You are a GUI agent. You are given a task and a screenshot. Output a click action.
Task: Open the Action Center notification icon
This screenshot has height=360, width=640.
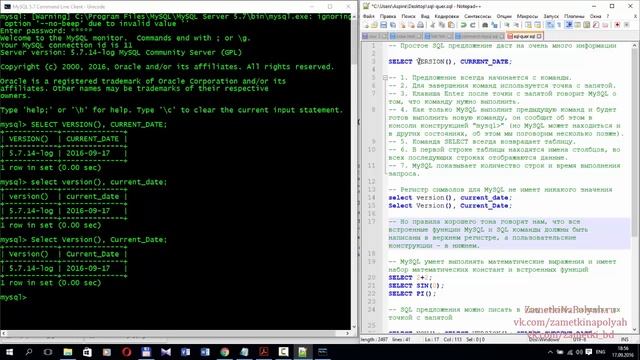[589, 352]
